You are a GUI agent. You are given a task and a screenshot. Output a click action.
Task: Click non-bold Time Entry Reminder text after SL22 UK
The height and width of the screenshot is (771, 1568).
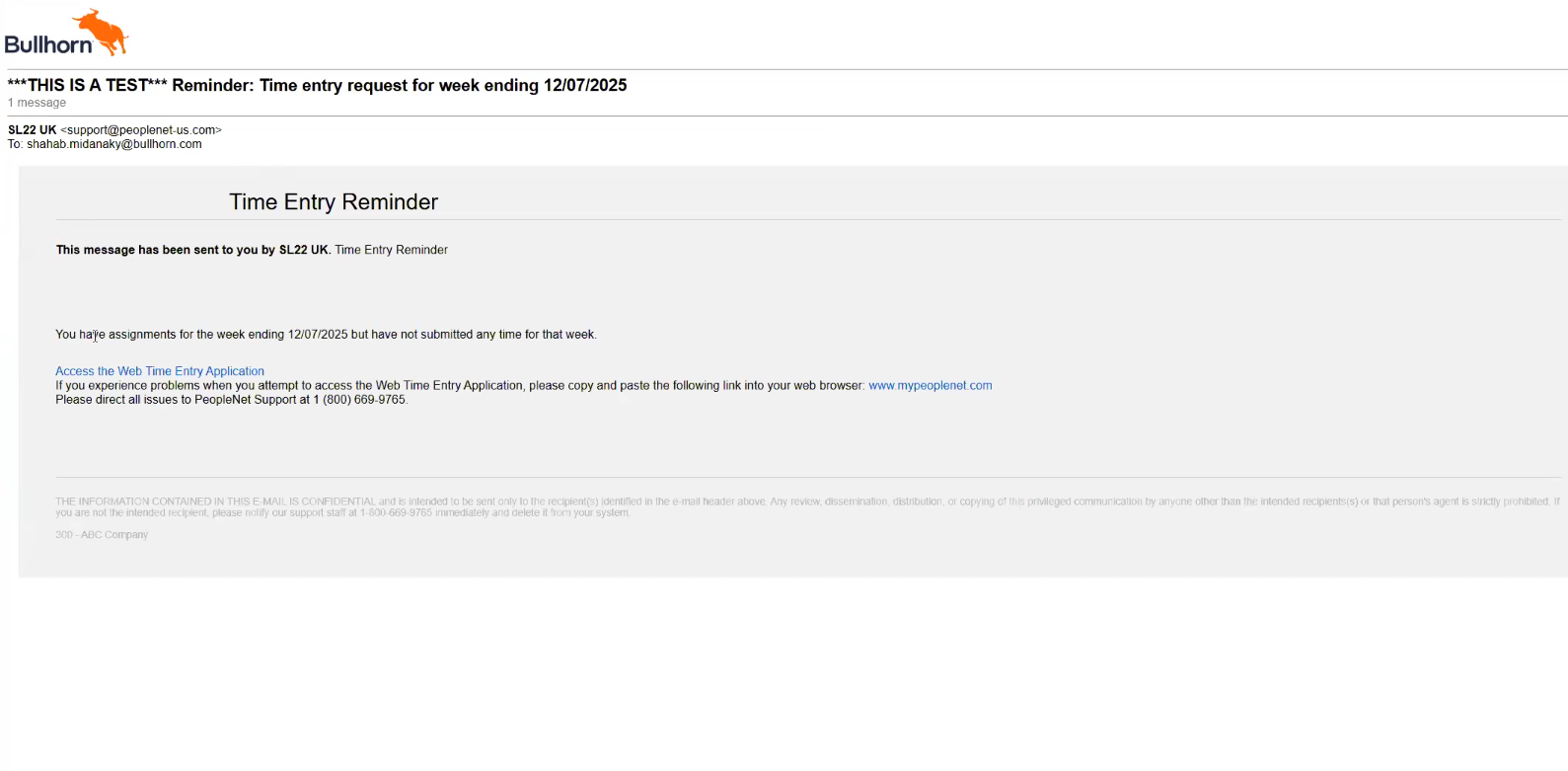pos(391,250)
